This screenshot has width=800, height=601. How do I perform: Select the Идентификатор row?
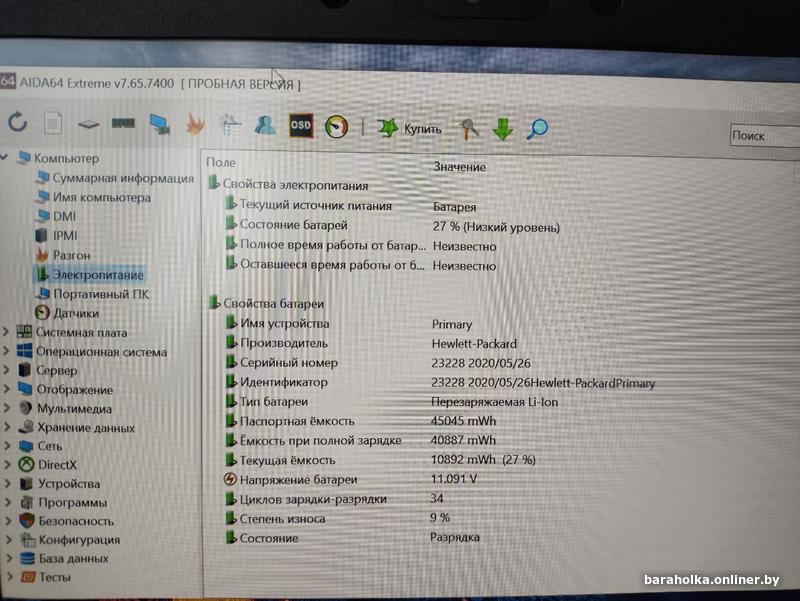tap(440, 382)
